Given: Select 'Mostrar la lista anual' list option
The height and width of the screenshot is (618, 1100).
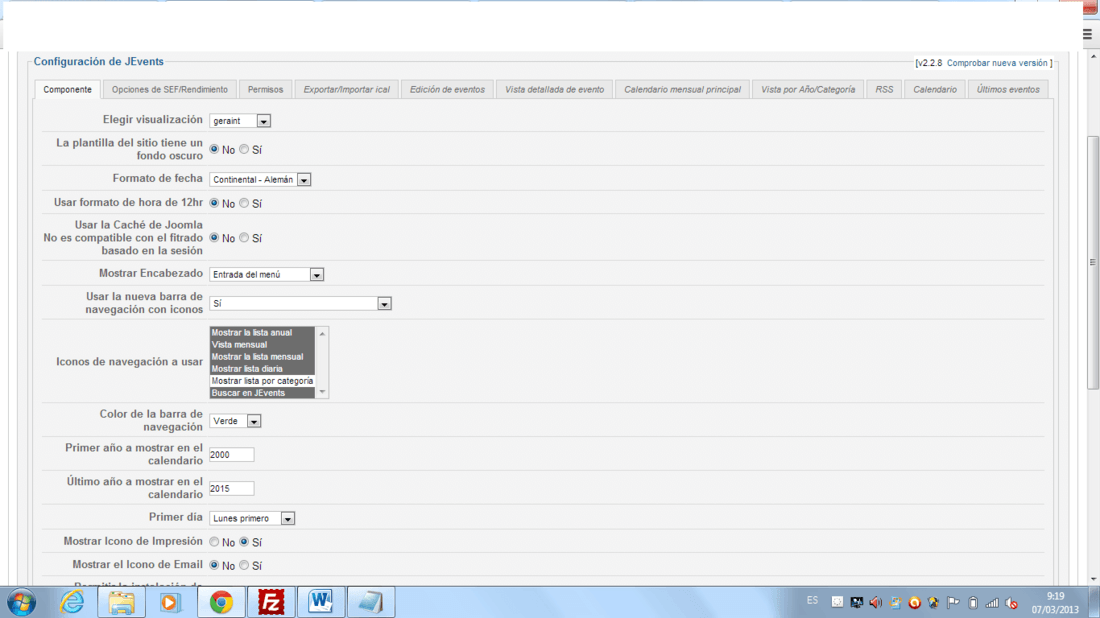Looking at the screenshot, I should point(262,332).
